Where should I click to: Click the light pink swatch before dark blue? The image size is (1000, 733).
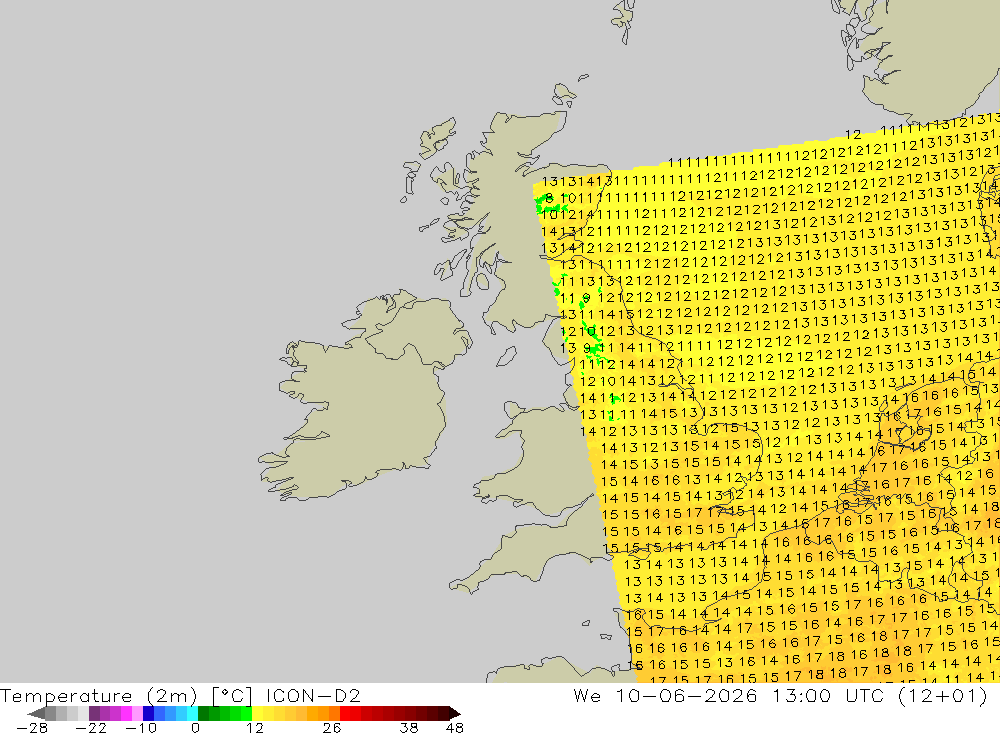(x=137, y=714)
